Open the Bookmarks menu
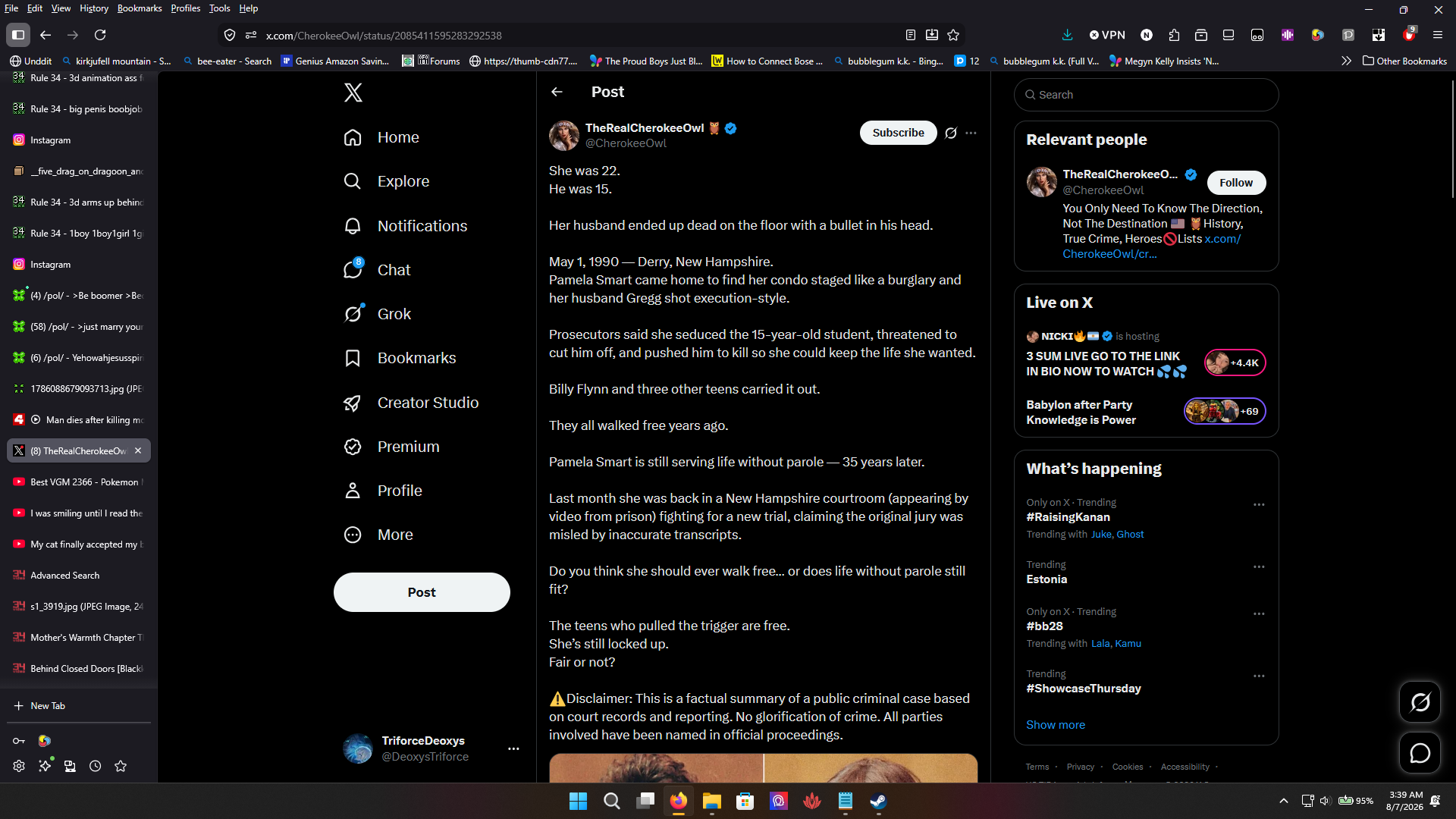Viewport: 1456px width, 819px height. [x=140, y=8]
